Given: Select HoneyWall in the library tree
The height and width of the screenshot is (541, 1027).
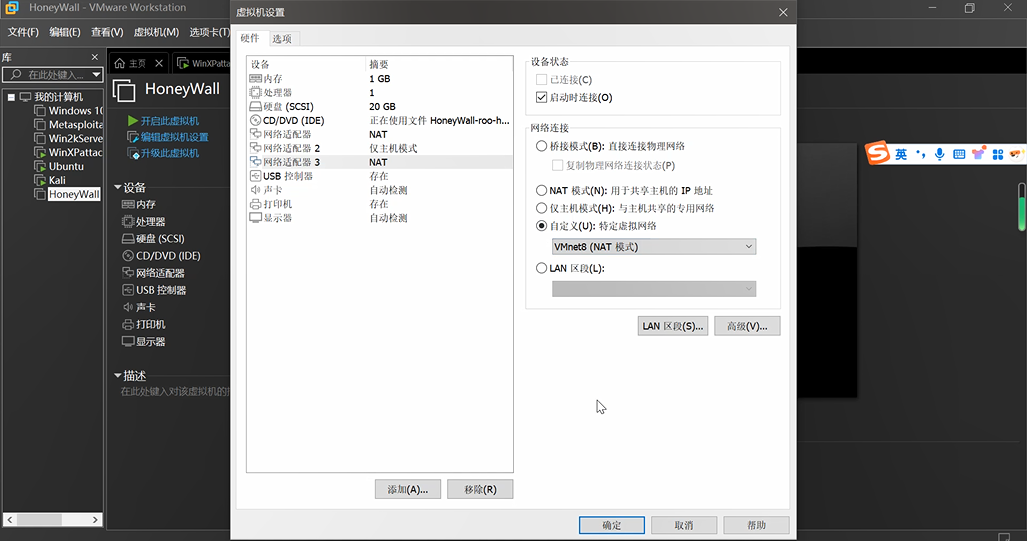Looking at the screenshot, I should click(x=74, y=195).
